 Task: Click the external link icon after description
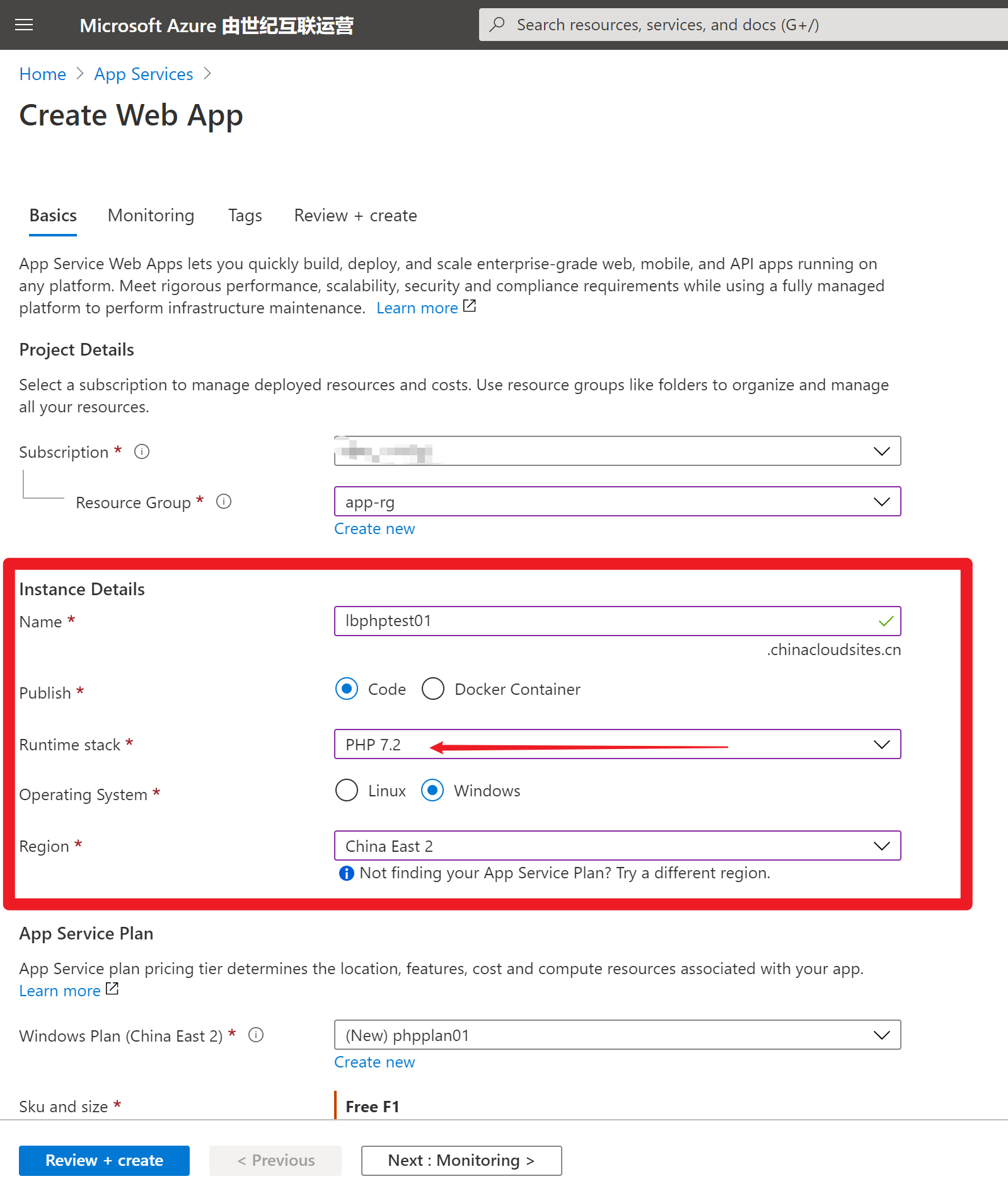click(470, 306)
